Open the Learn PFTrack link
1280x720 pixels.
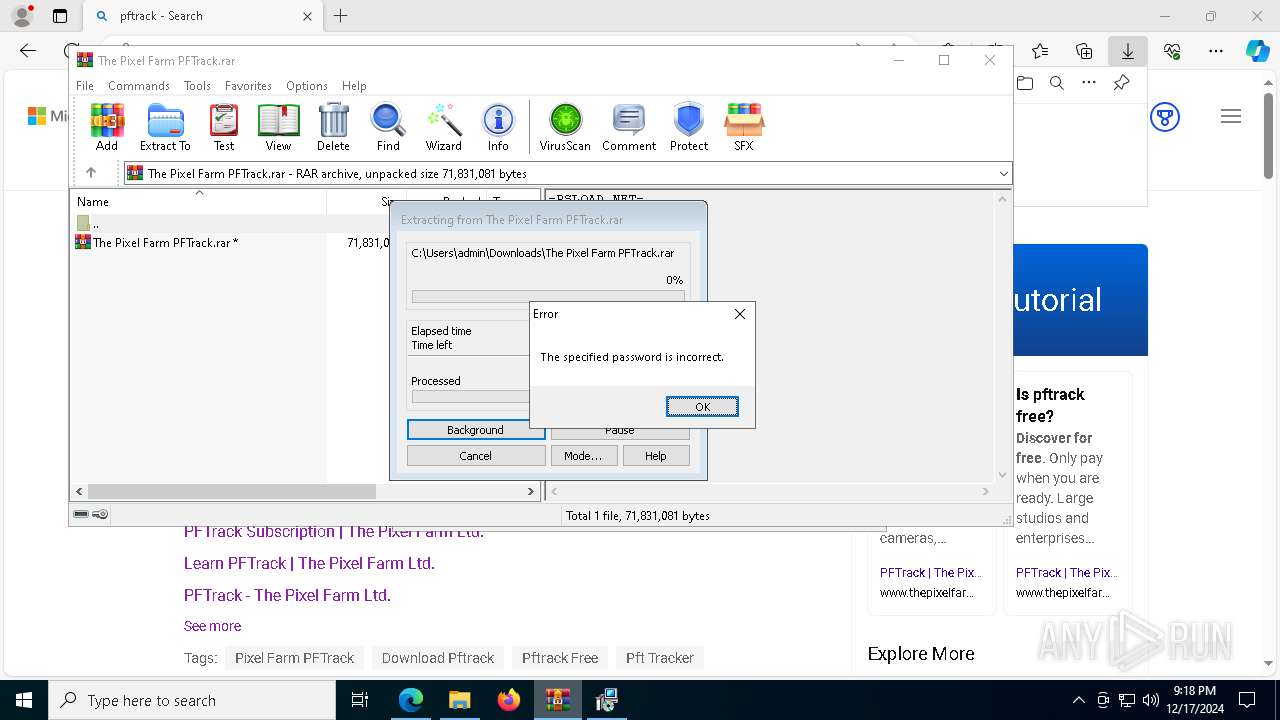tap(309, 563)
